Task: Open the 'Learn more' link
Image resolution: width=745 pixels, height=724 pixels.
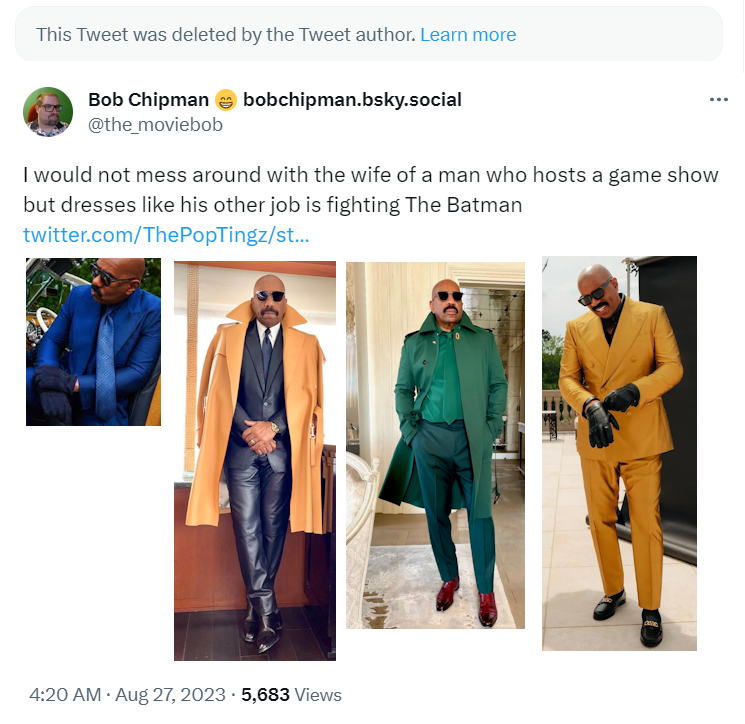Action: click(x=468, y=35)
